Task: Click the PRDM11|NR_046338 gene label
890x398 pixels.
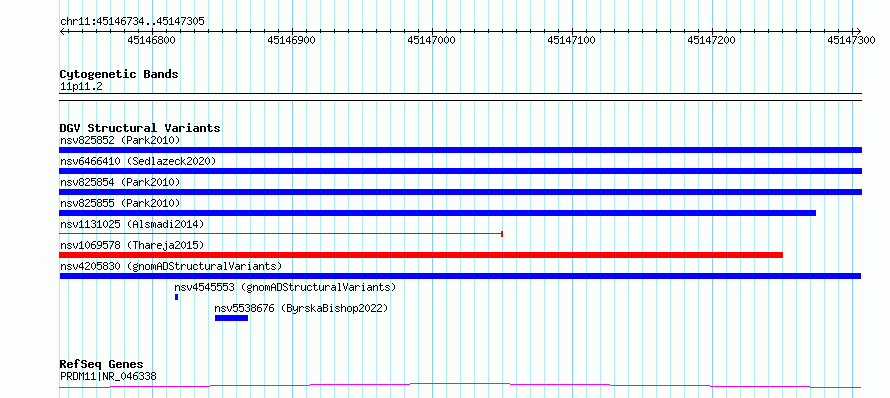Action: tap(108, 376)
